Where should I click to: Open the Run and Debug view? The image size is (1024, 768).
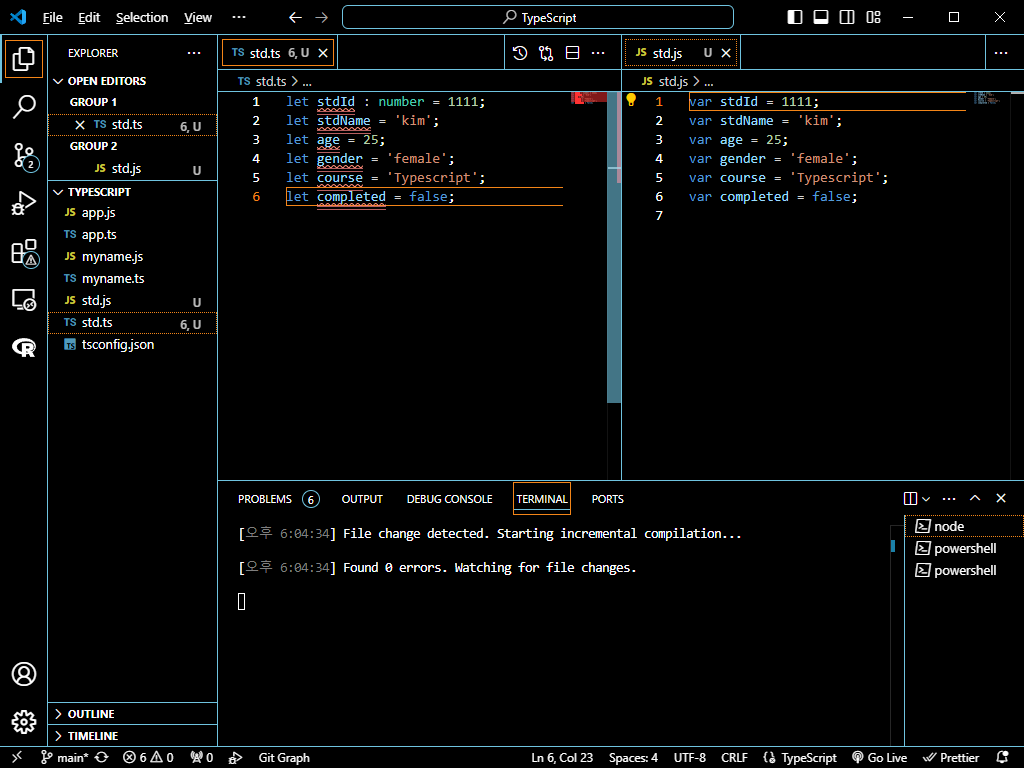[x=24, y=203]
